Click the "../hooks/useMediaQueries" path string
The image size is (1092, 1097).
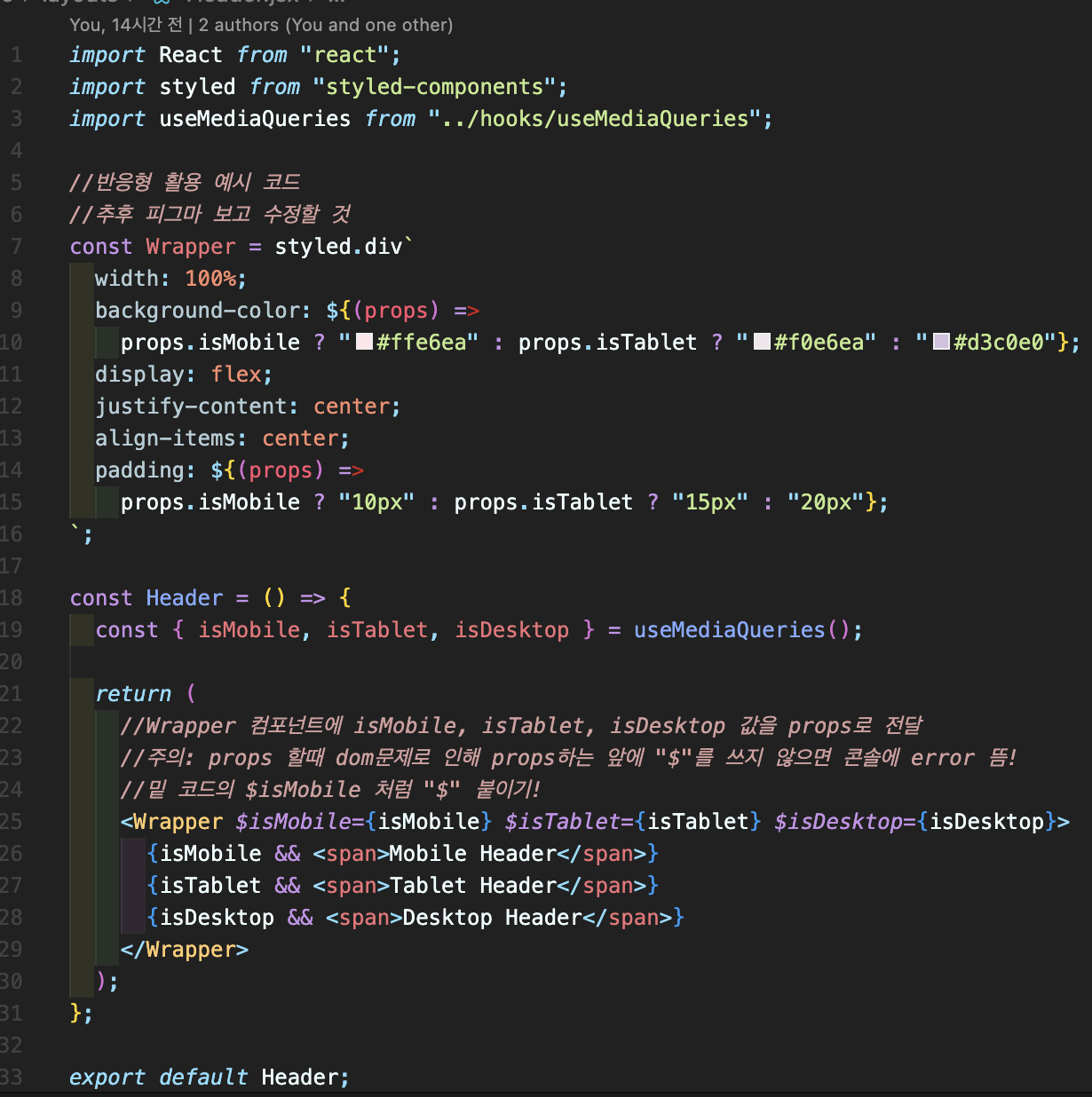point(594,119)
